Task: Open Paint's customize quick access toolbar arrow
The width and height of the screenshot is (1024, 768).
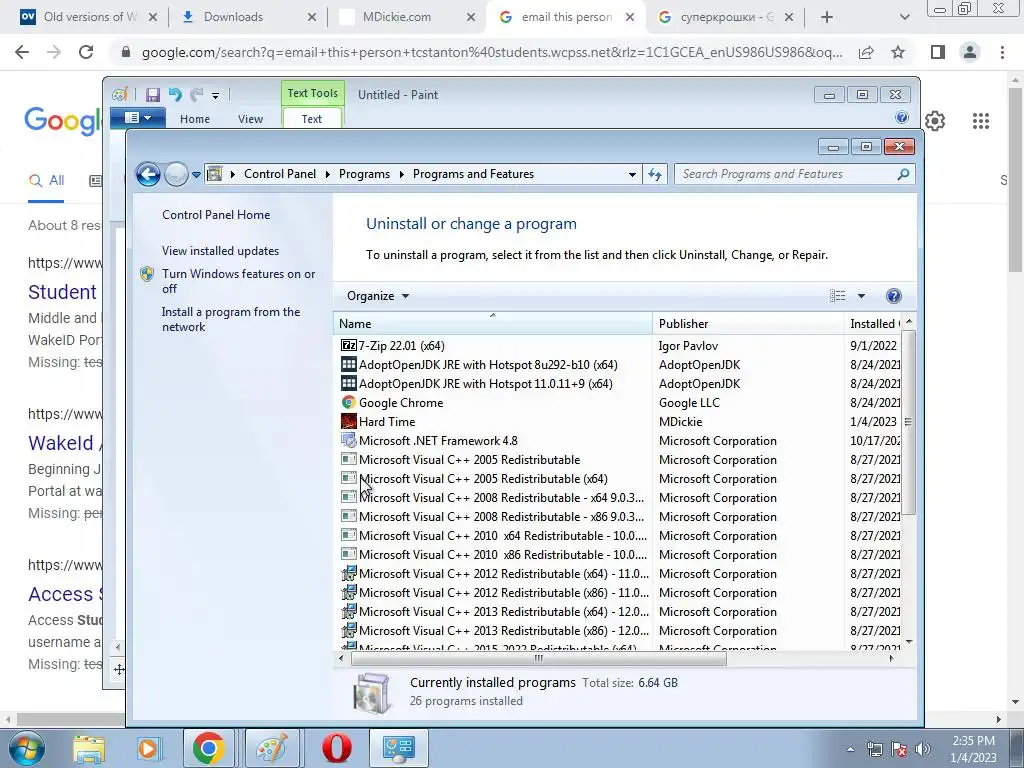Action: click(x=216, y=95)
